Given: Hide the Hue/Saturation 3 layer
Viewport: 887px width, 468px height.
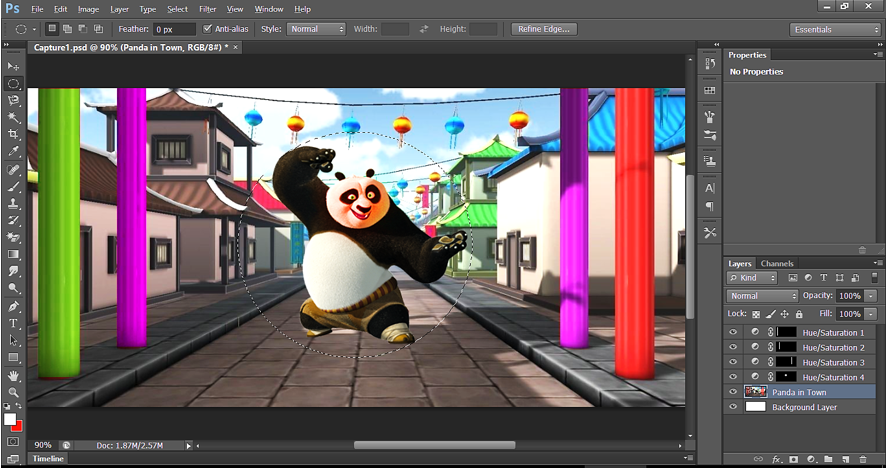Looking at the screenshot, I should point(733,362).
